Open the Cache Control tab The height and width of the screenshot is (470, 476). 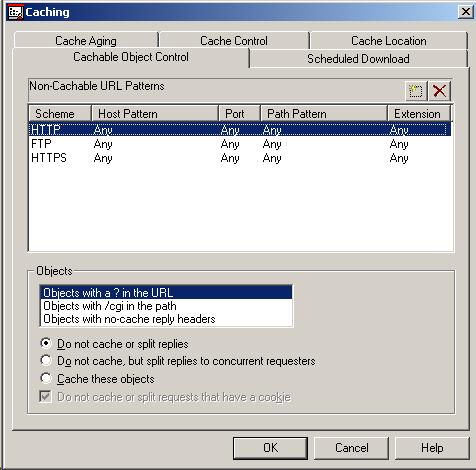click(x=234, y=40)
